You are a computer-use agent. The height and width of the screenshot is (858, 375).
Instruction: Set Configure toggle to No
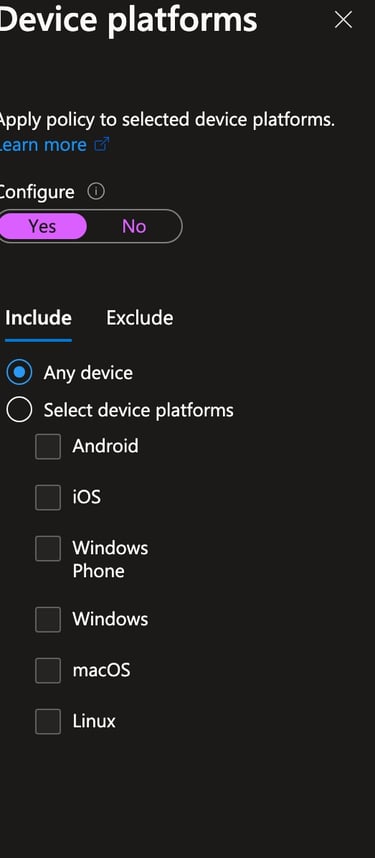pos(134,226)
